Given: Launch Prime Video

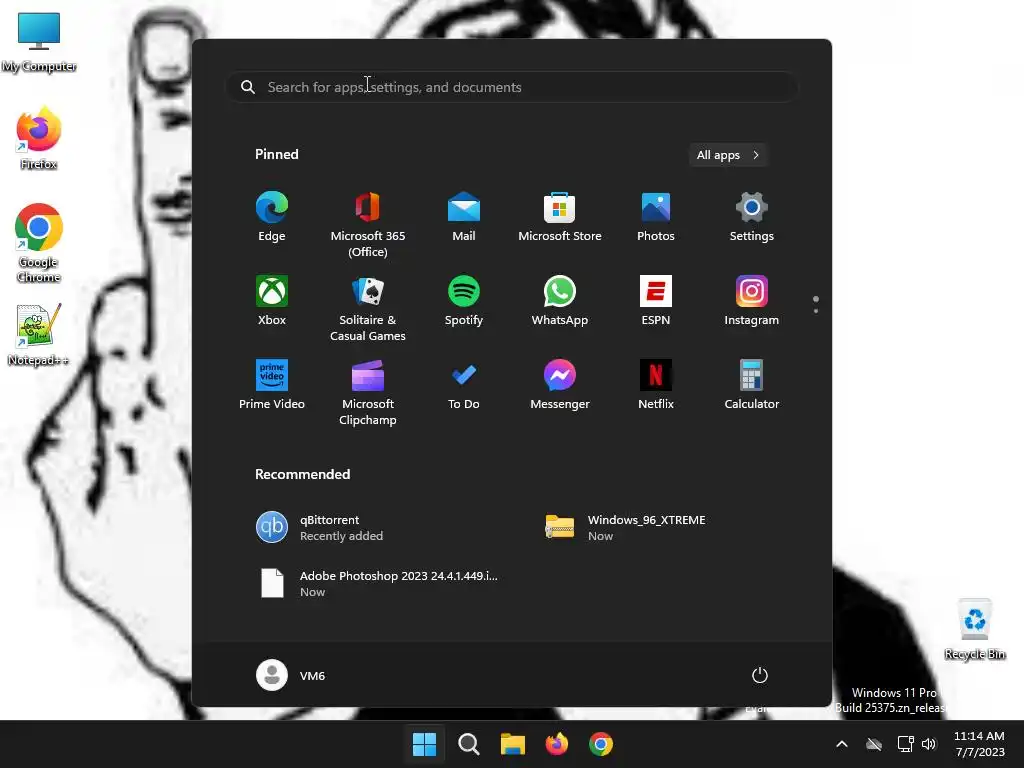Looking at the screenshot, I should click(x=272, y=385).
